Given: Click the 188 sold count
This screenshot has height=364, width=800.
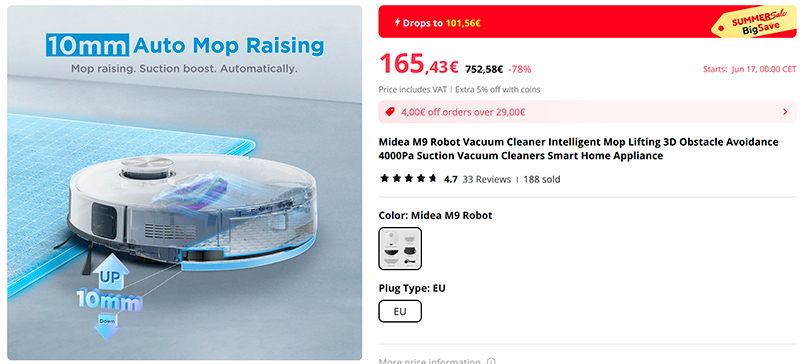Looking at the screenshot, I should (542, 179).
